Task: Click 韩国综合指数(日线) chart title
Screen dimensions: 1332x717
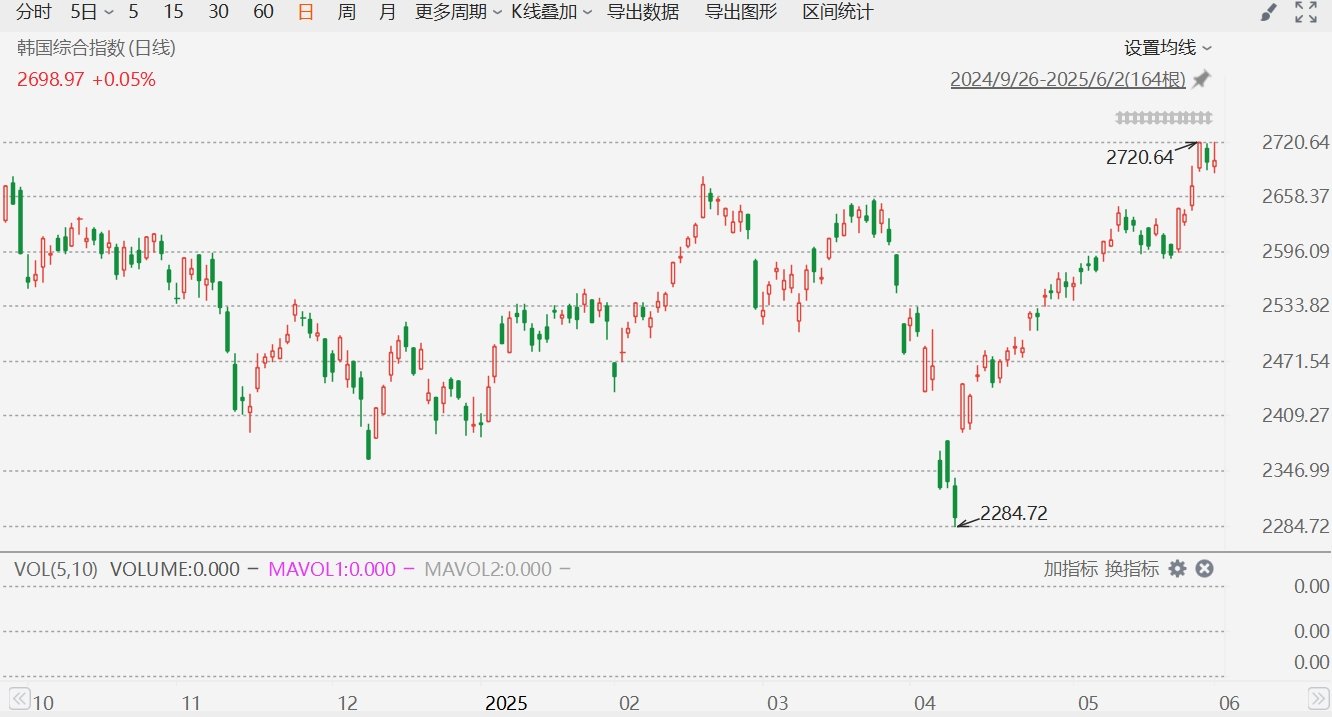Action: (96, 47)
